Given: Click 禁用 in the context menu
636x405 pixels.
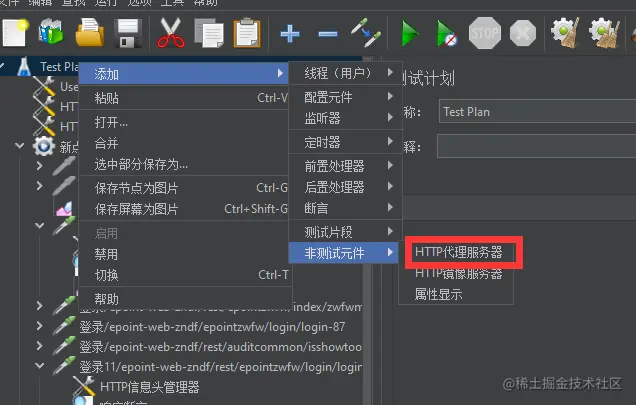Looking at the screenshot, I should point(184,254).
